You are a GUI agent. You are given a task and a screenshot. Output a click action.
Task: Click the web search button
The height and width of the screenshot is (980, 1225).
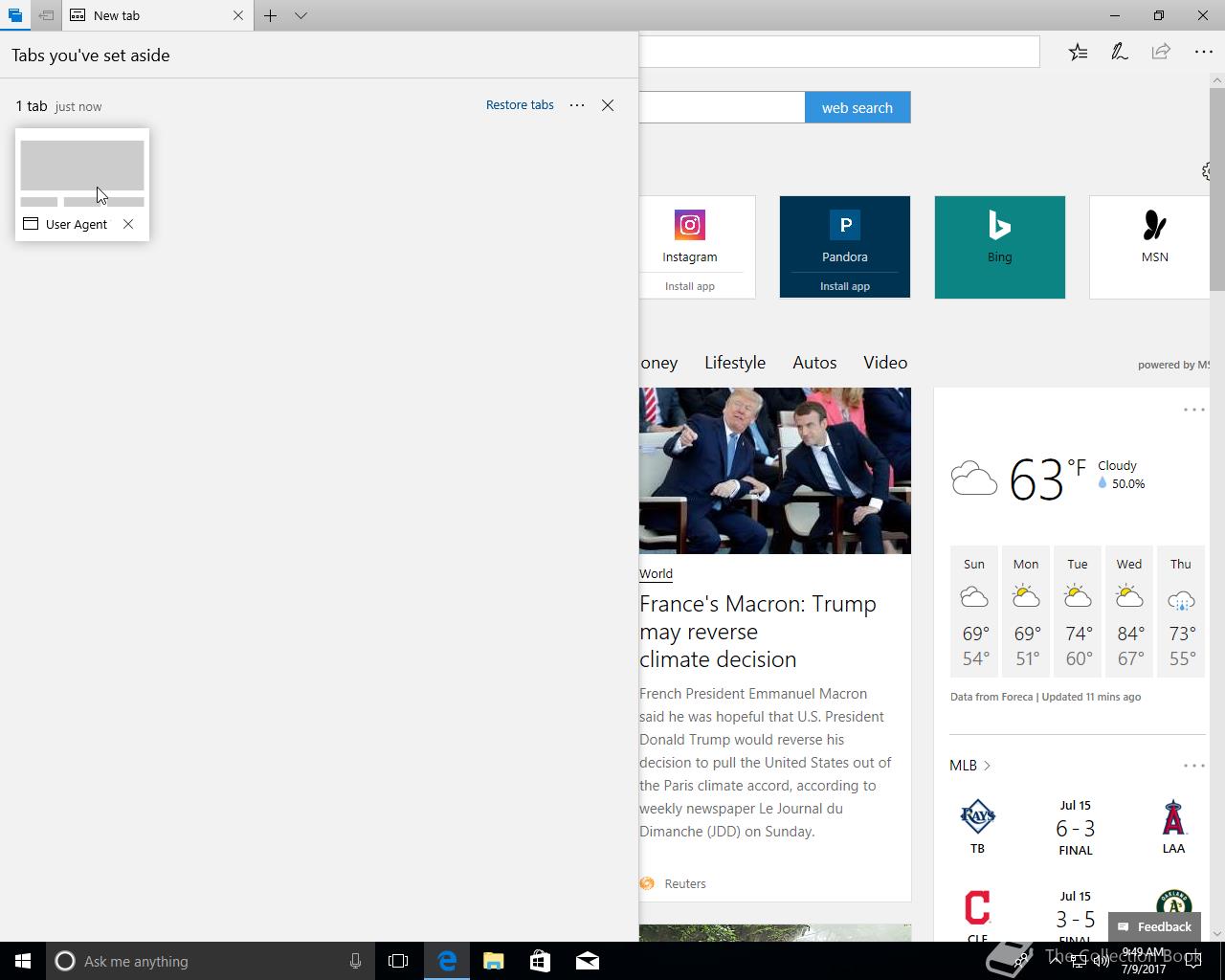coord(857,107)
